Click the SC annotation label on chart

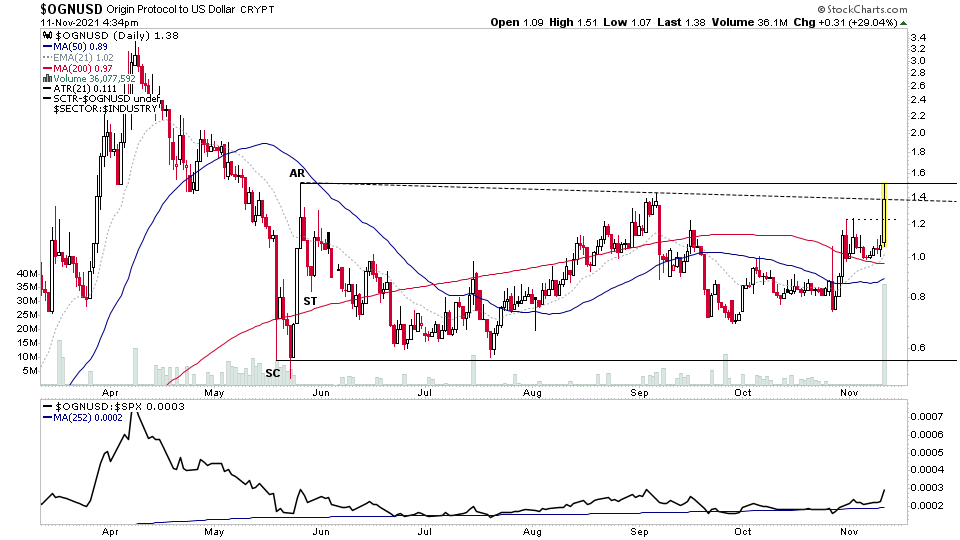[x=272, y=373]
